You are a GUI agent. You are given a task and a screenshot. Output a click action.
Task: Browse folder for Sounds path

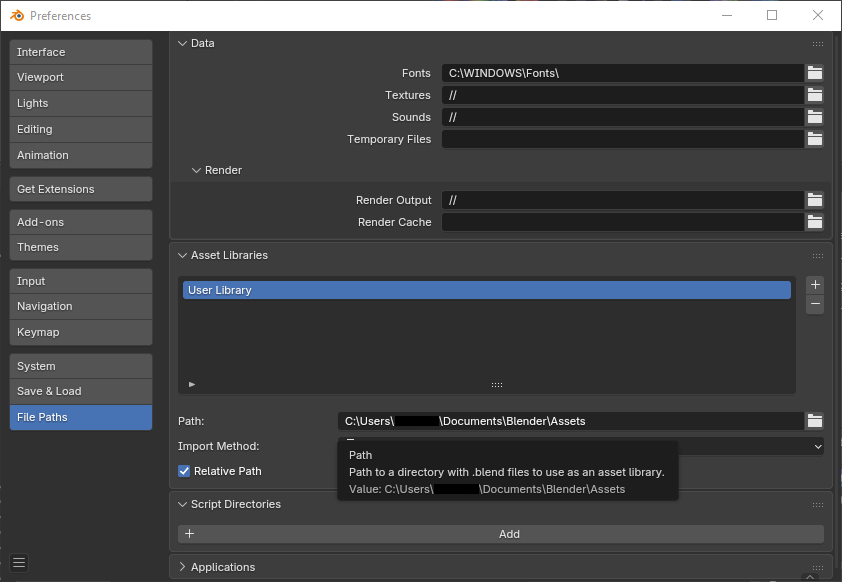pyautogui.click(x=815, y=117)
